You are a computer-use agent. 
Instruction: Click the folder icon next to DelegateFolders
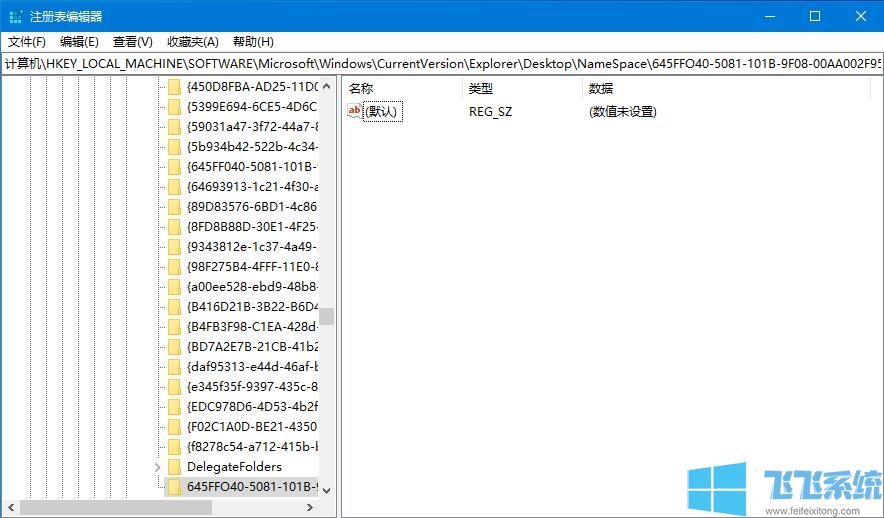174,467
